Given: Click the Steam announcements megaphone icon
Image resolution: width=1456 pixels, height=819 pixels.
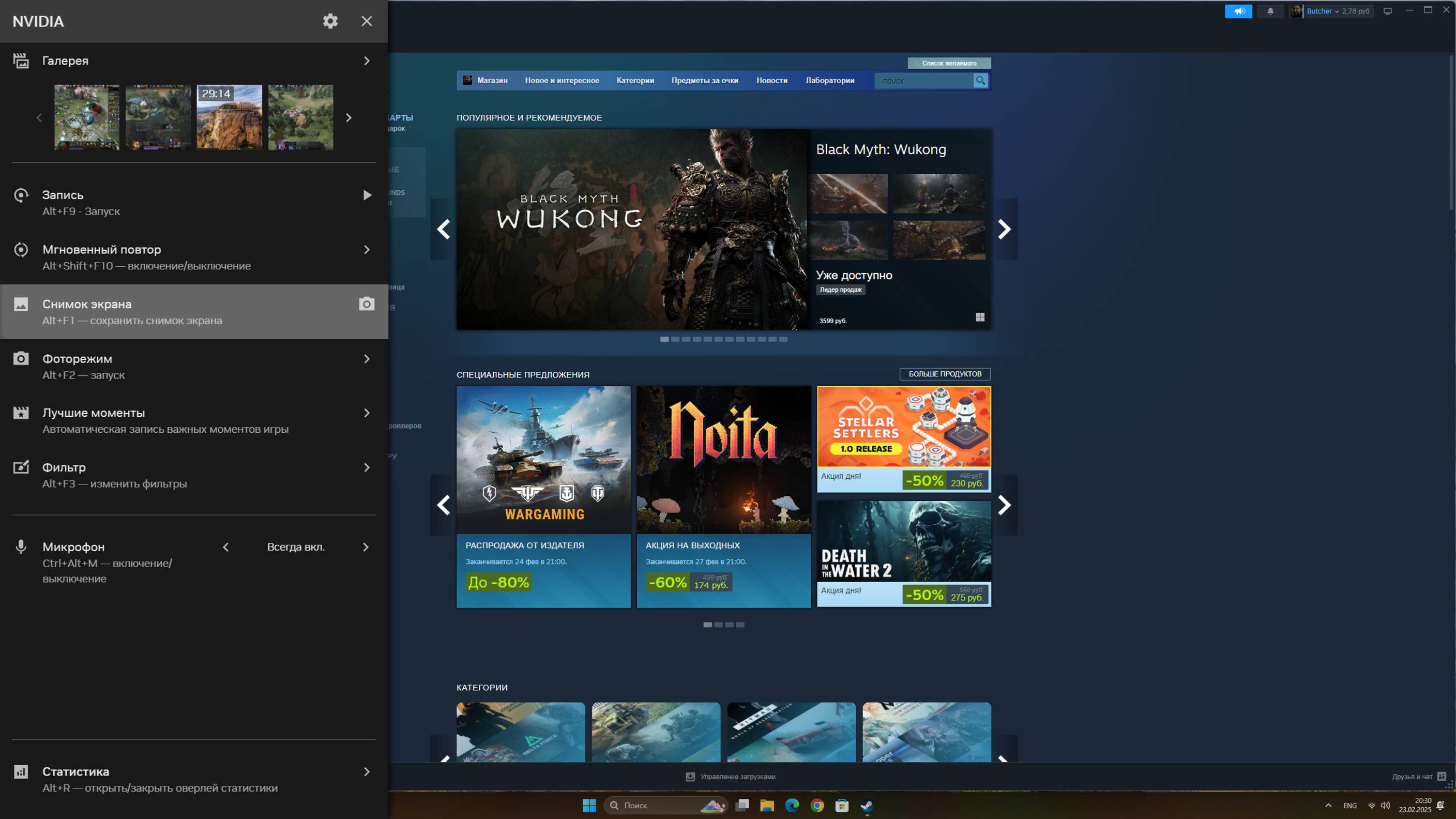Looking at the screenshot, I should (x=1238, y=11).
